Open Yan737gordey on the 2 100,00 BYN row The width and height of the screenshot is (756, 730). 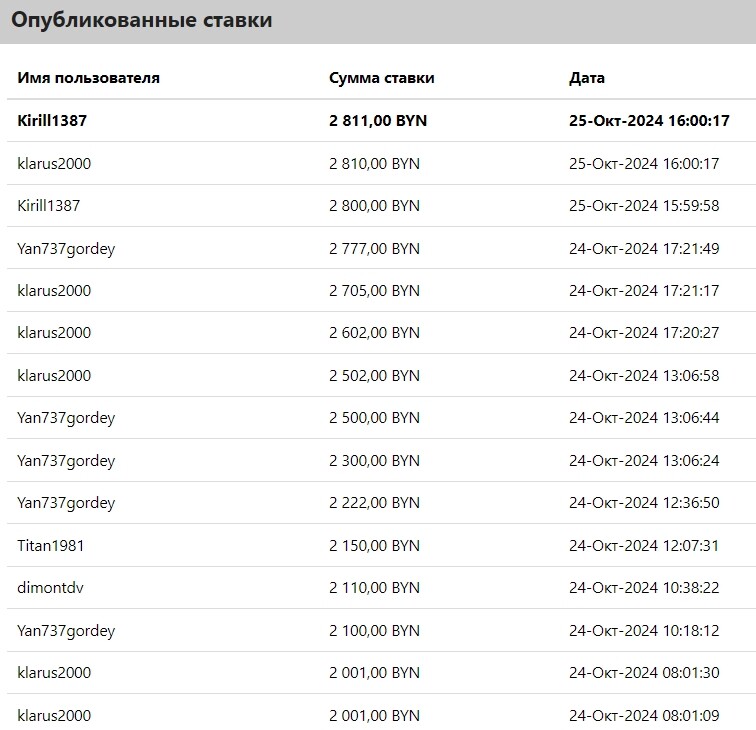coord(66,631)
